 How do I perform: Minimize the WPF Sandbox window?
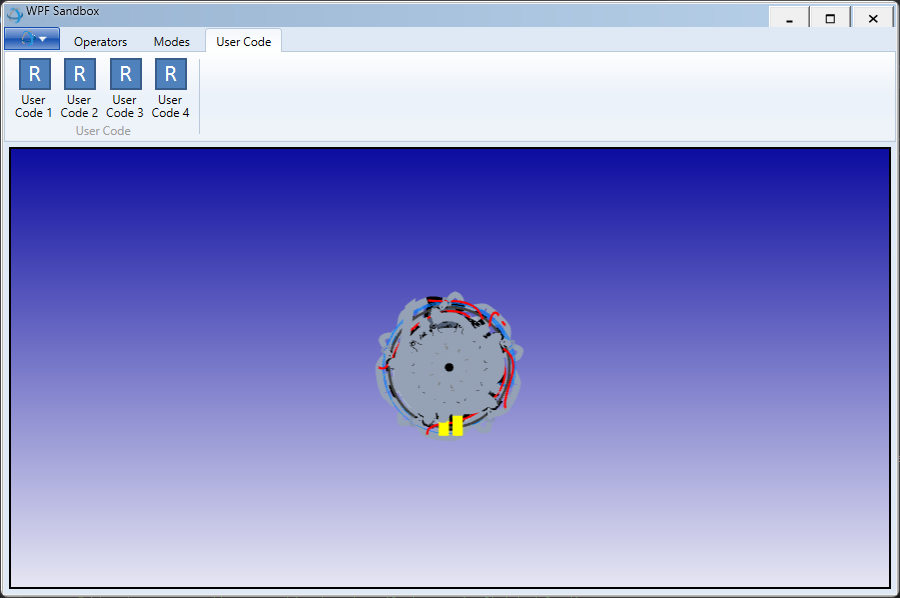coord(790,18)
